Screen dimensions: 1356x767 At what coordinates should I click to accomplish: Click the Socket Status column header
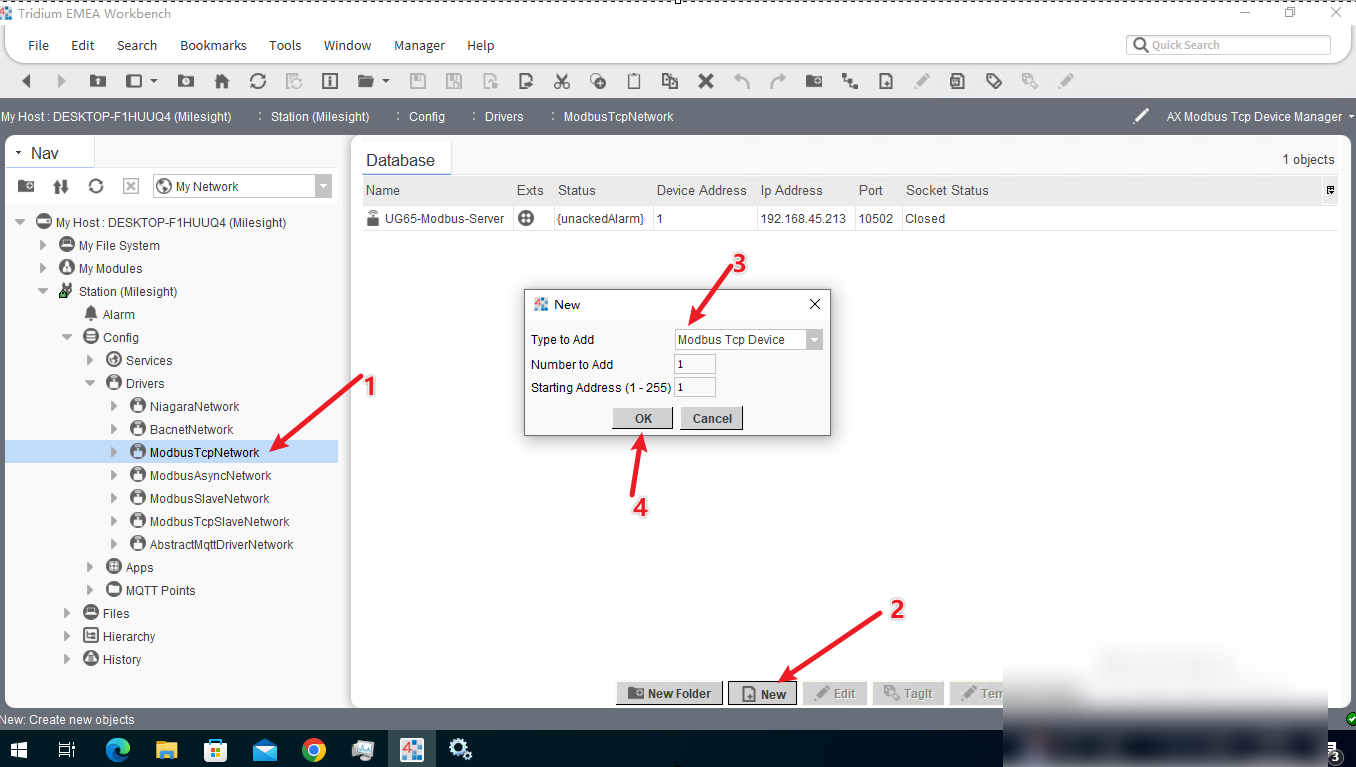(x=947, y=190)
